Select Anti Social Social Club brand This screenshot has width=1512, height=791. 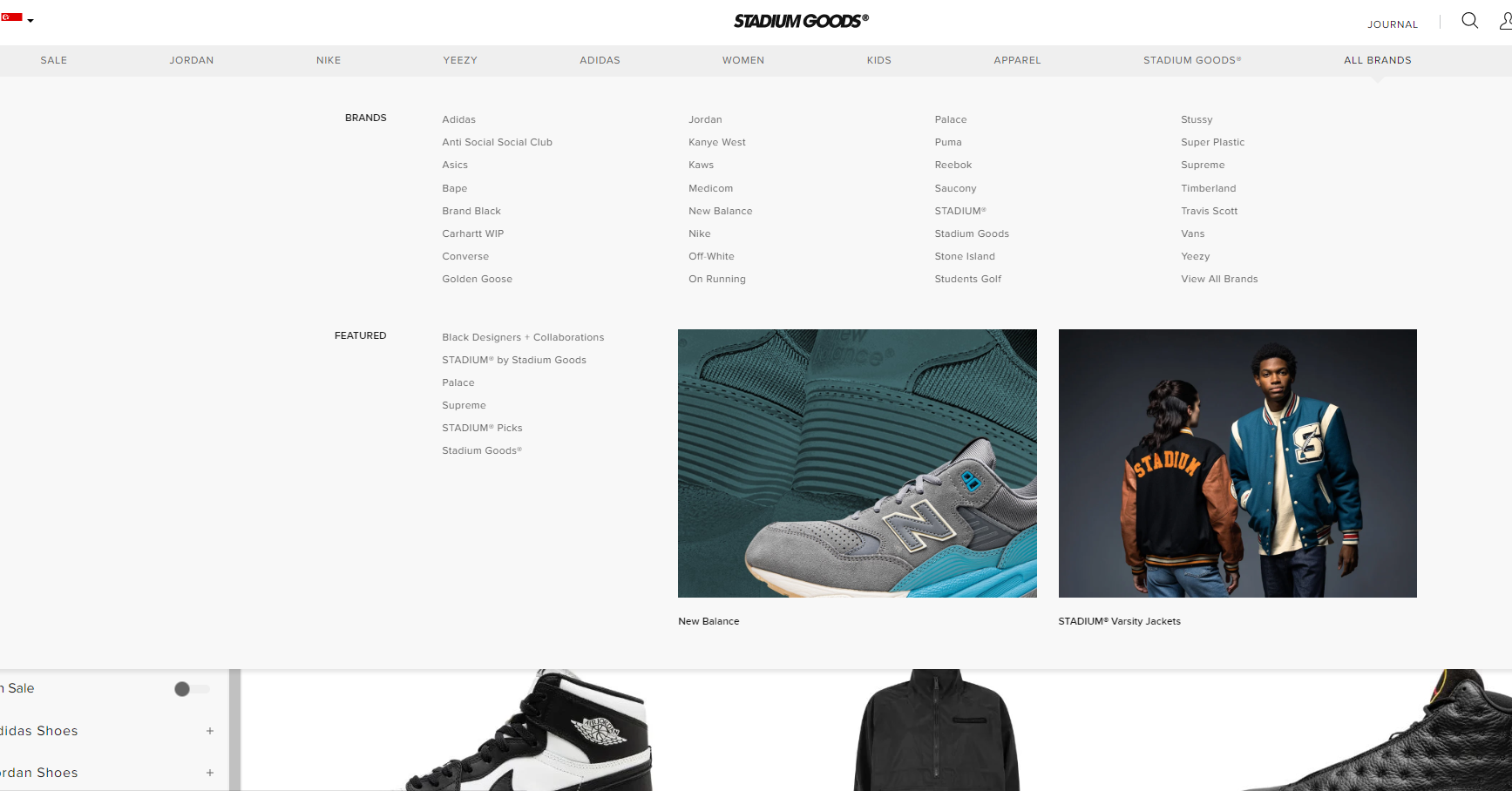[497, 142]
